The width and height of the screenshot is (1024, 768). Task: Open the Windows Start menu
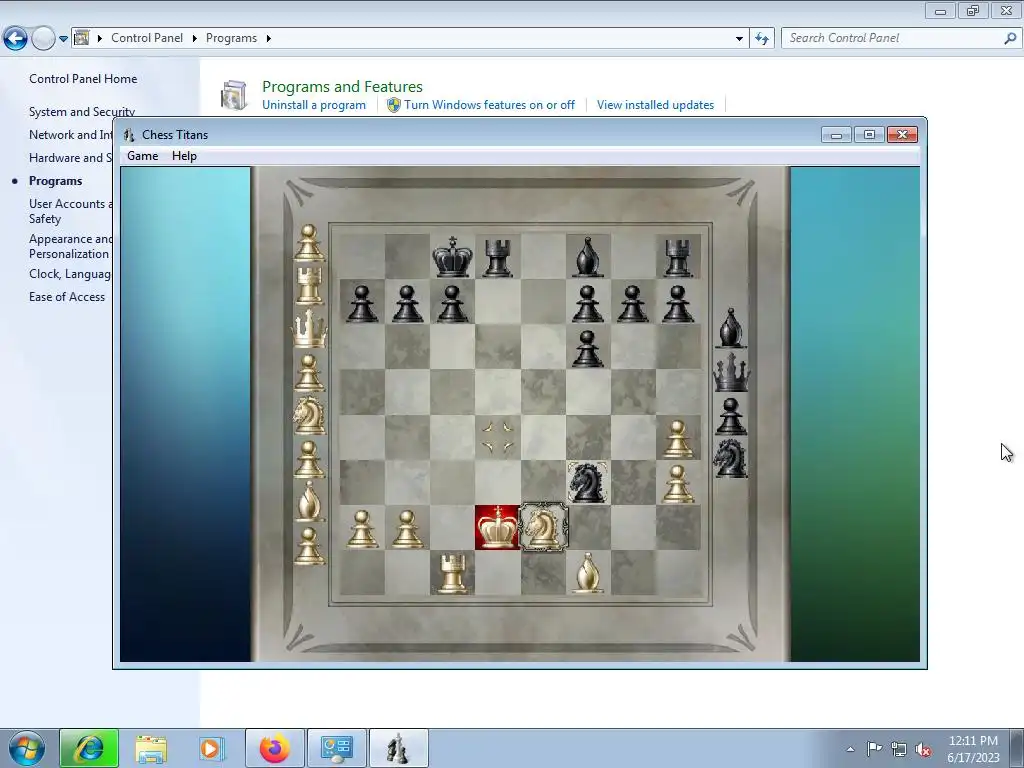coord(26,748)
